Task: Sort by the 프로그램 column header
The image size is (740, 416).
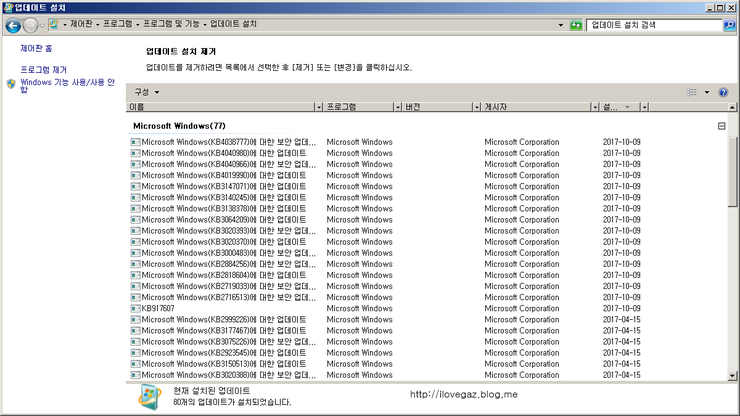Action: [359, 107]
